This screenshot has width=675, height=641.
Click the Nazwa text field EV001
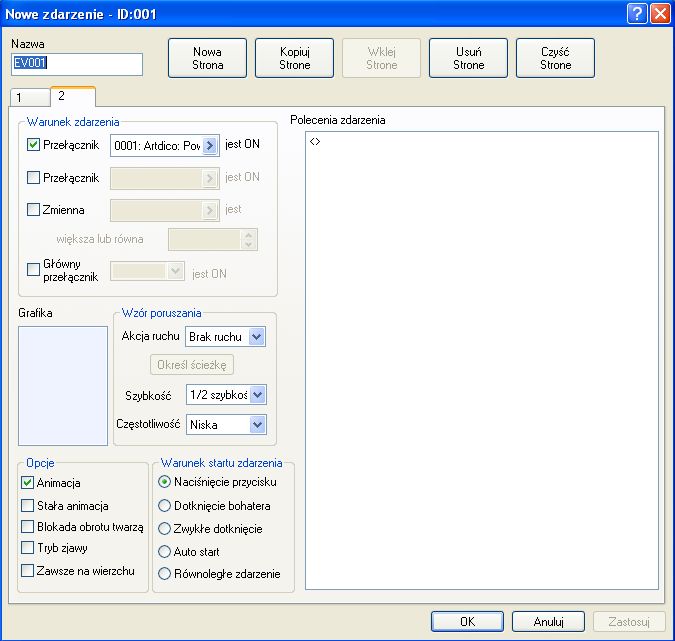click(x=77, y=65)
